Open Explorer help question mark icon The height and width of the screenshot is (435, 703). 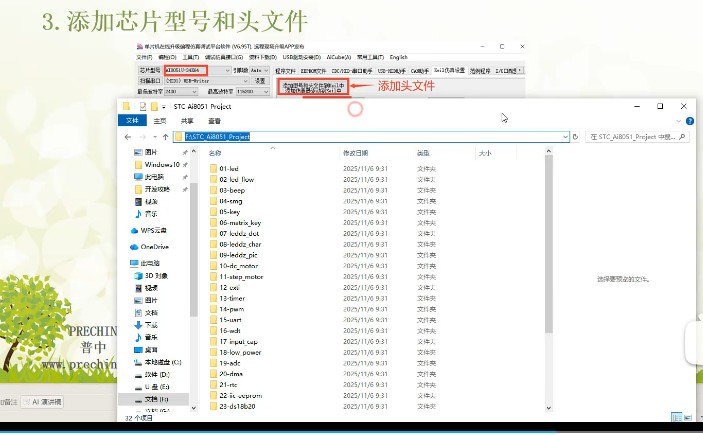click(x=690, y=121)
